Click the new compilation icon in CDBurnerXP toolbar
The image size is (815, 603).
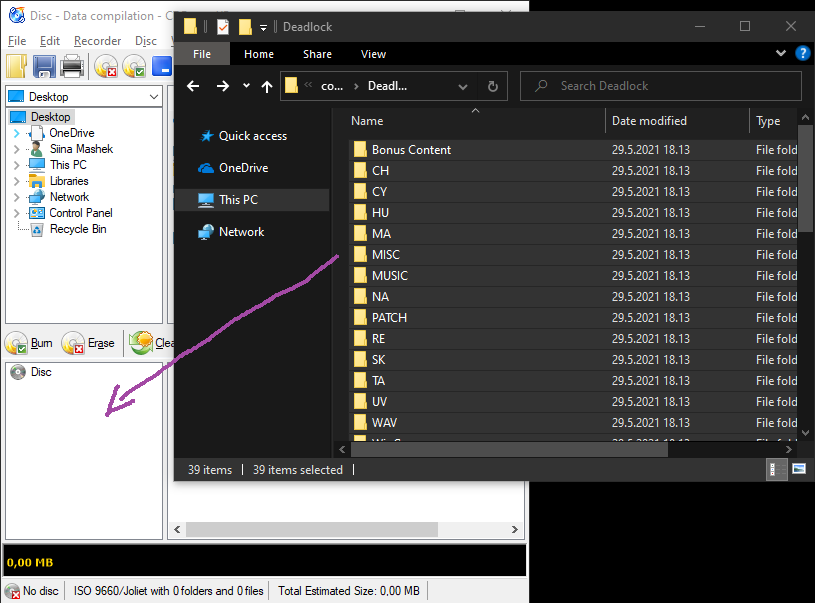tap(17, 67)
